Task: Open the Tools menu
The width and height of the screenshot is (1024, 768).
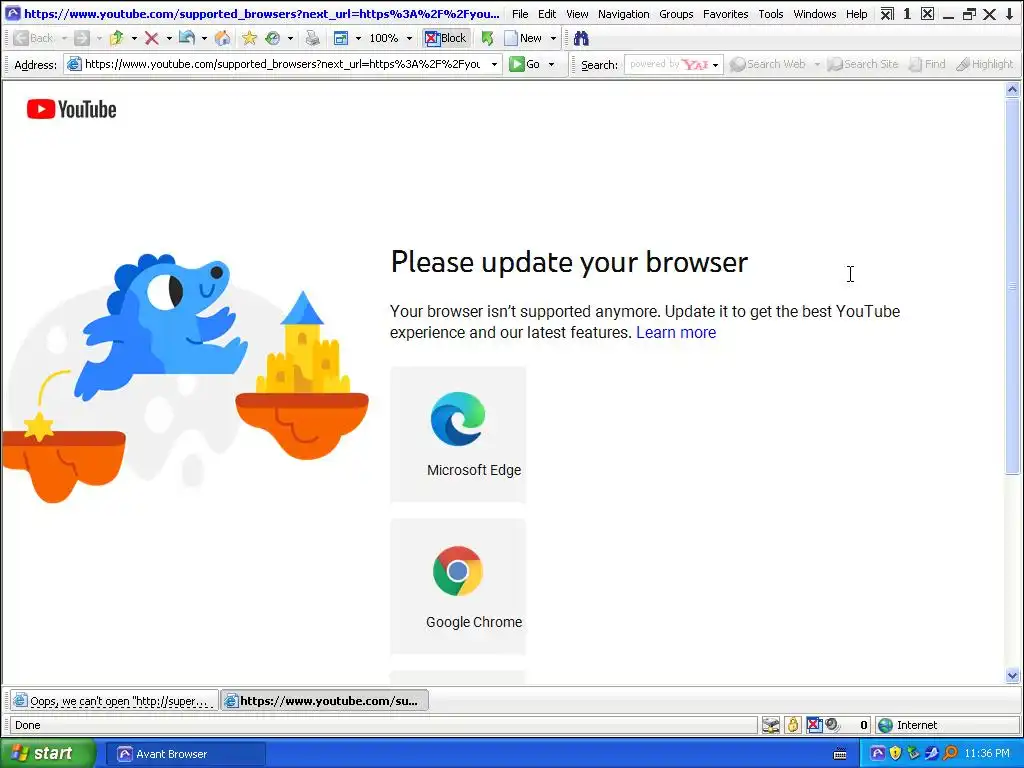Action: click(771, 14)
